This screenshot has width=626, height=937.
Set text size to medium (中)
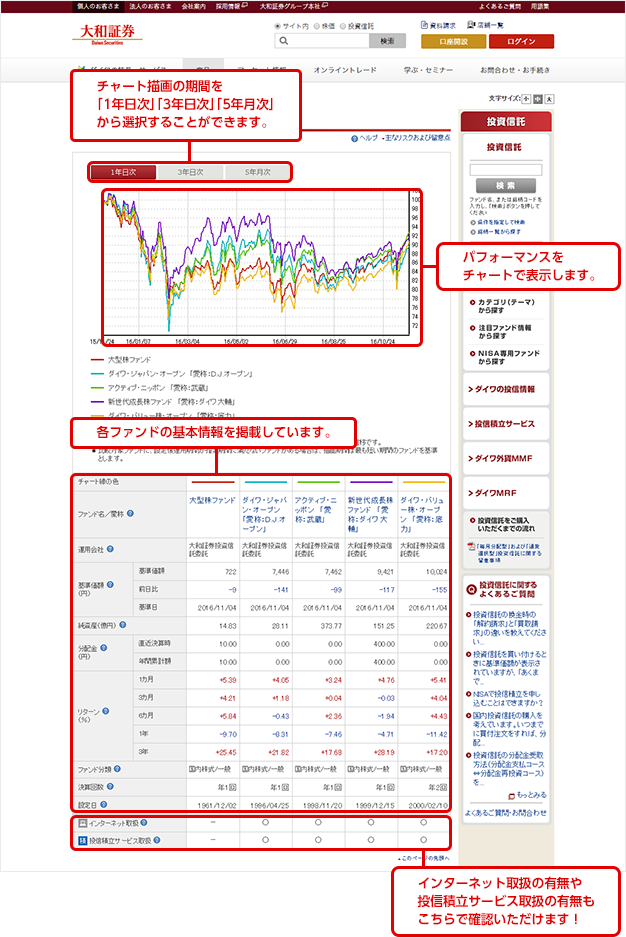[538, 99]
